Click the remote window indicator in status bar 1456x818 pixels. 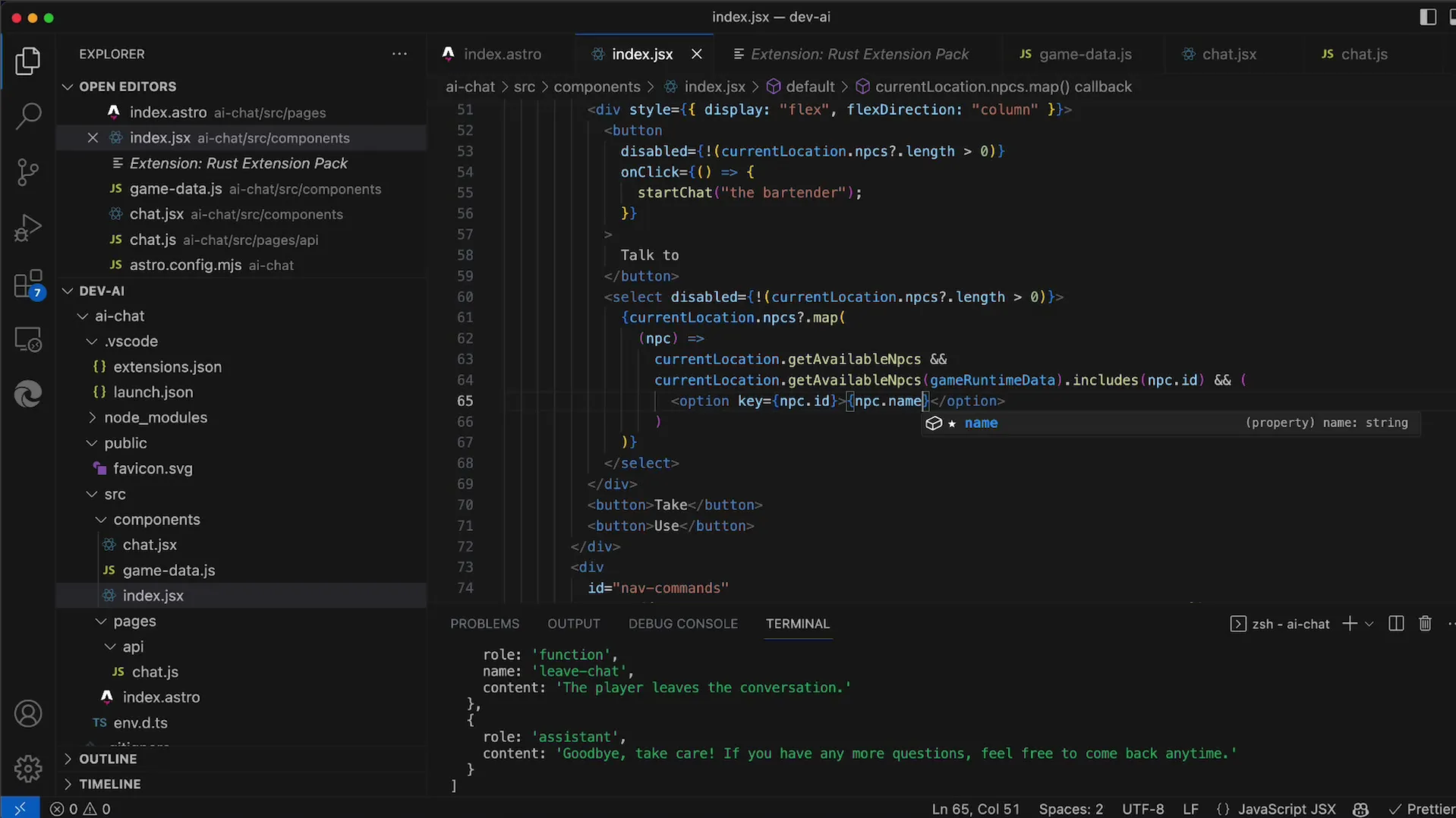pos(20,809)
